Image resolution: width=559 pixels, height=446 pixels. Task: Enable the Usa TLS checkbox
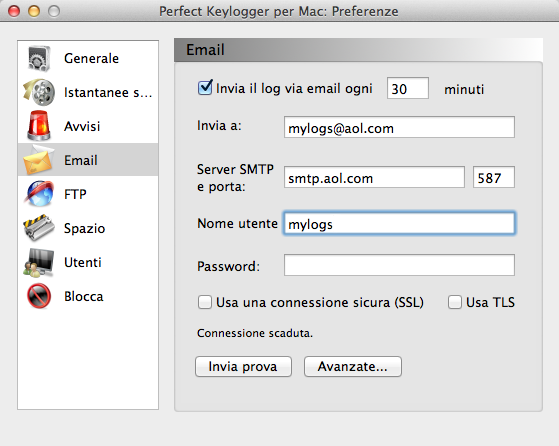(x=455, y=302)
